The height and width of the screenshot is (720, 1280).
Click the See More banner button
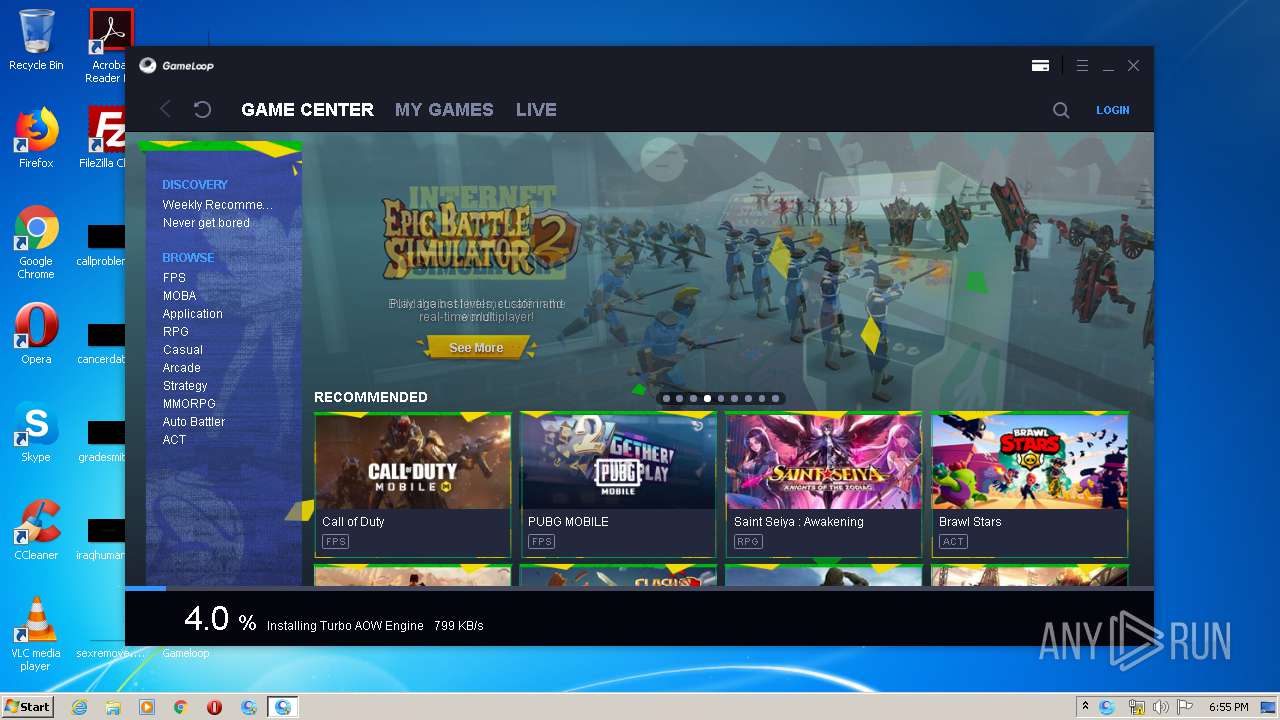click(476, 348)
